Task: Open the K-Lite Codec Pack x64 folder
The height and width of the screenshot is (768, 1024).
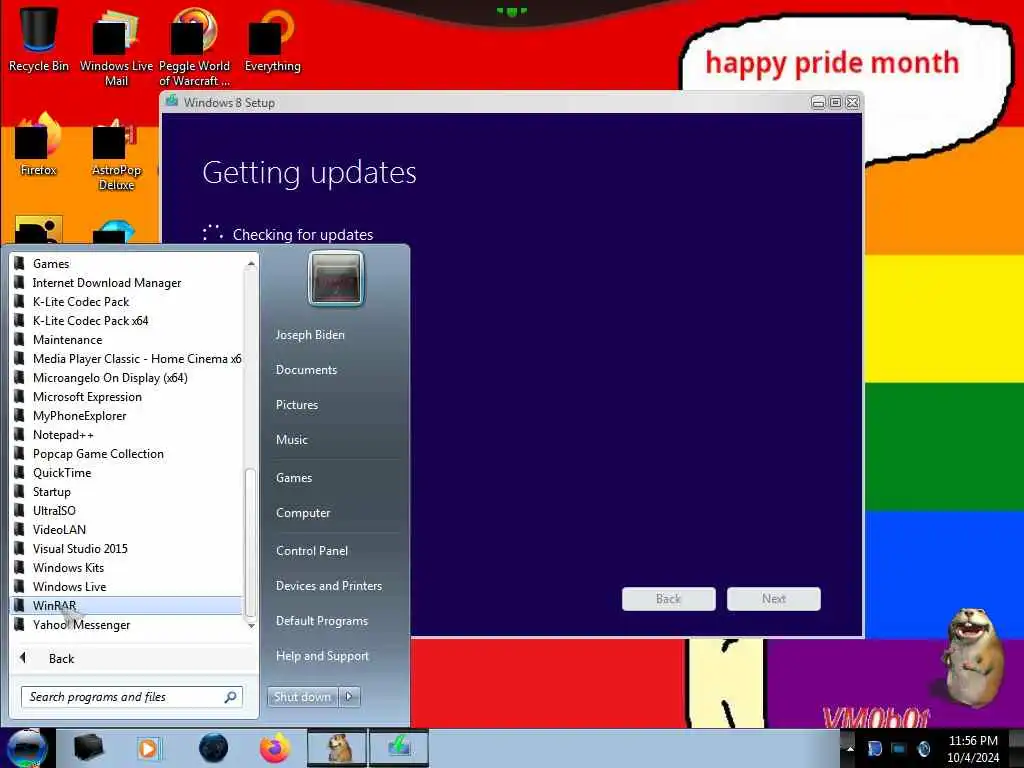Action: click(127, 321)
